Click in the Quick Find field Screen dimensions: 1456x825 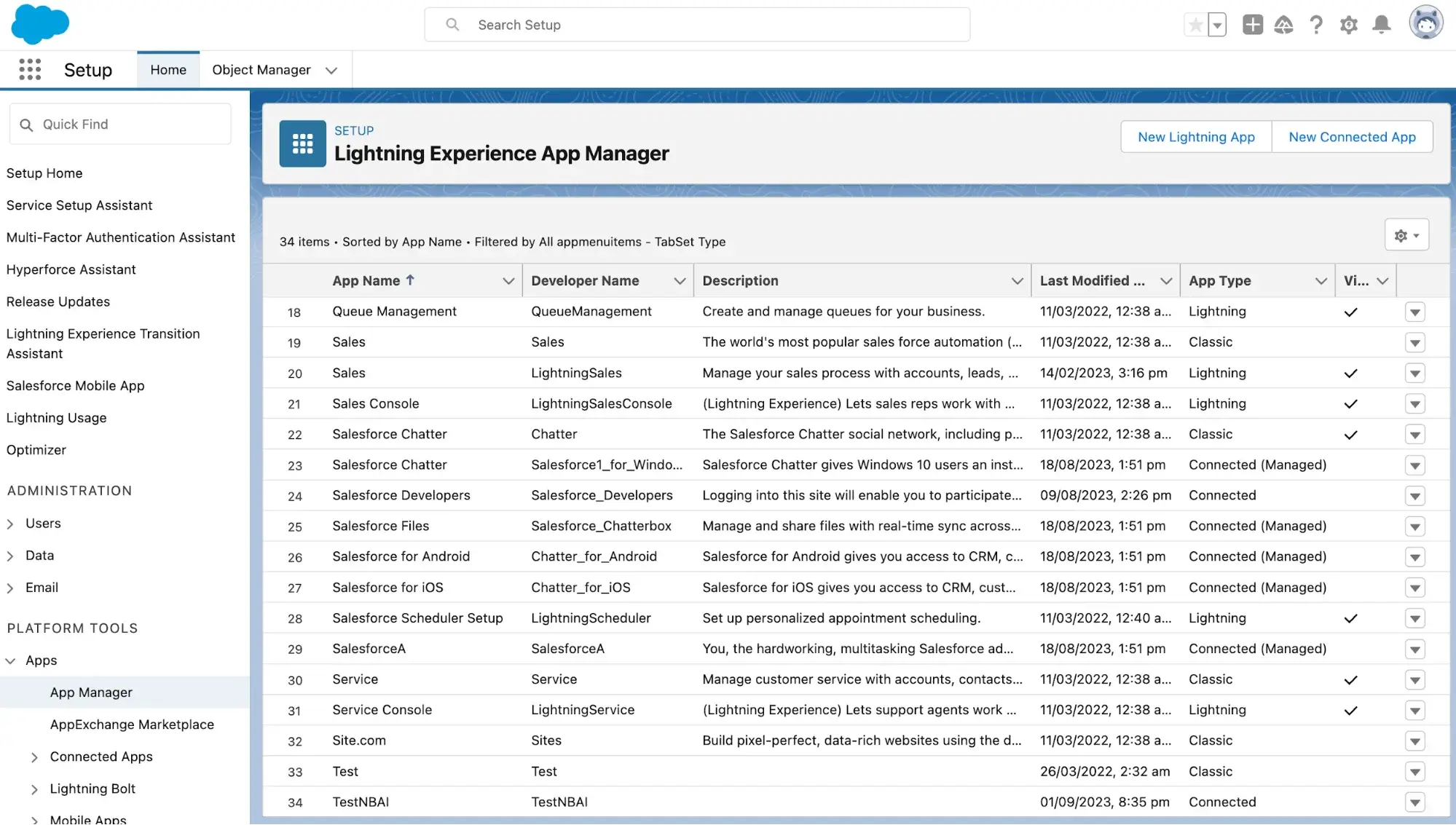[120, 125]
